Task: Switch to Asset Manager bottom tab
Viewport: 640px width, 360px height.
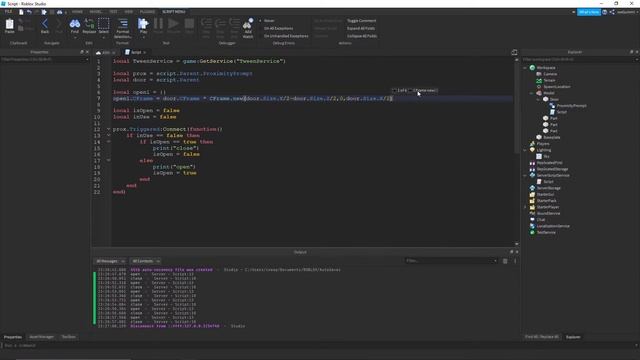Action: coord(41,337)
